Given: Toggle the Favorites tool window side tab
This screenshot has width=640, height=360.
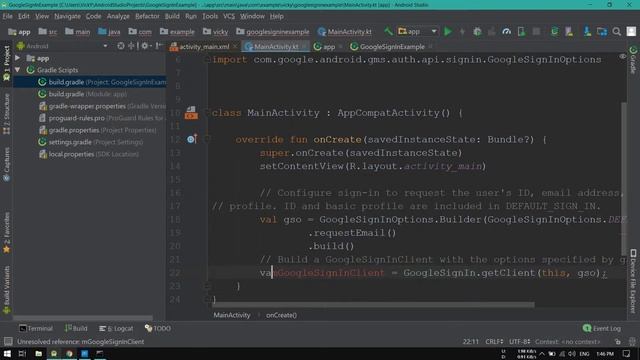Looking at the screenshot, I should (x=7, y=233).
